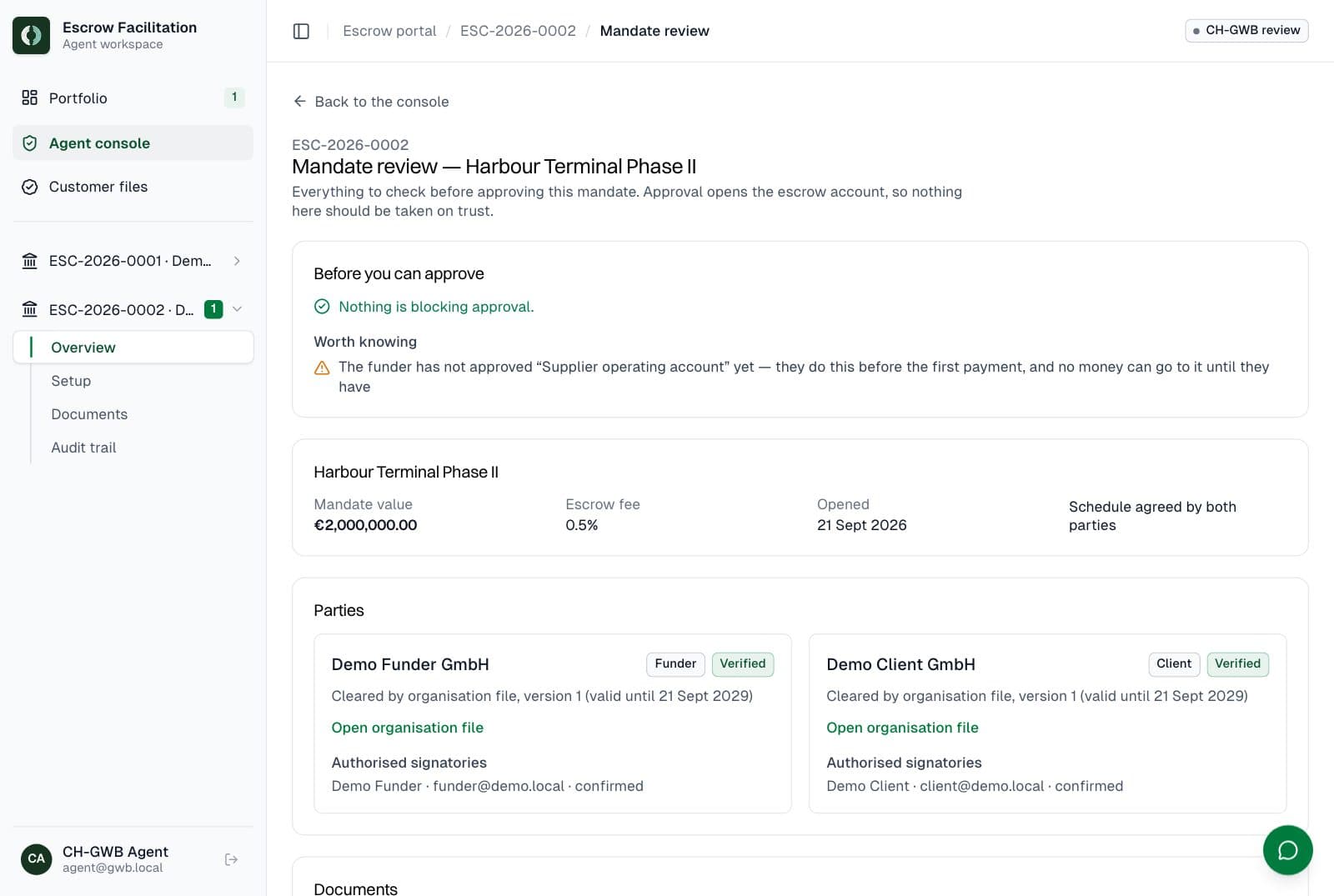This screenshot has height=896, width=1334.
Task: Click the green check icon beside Nothing is blocking
Action: click(322, 307)
